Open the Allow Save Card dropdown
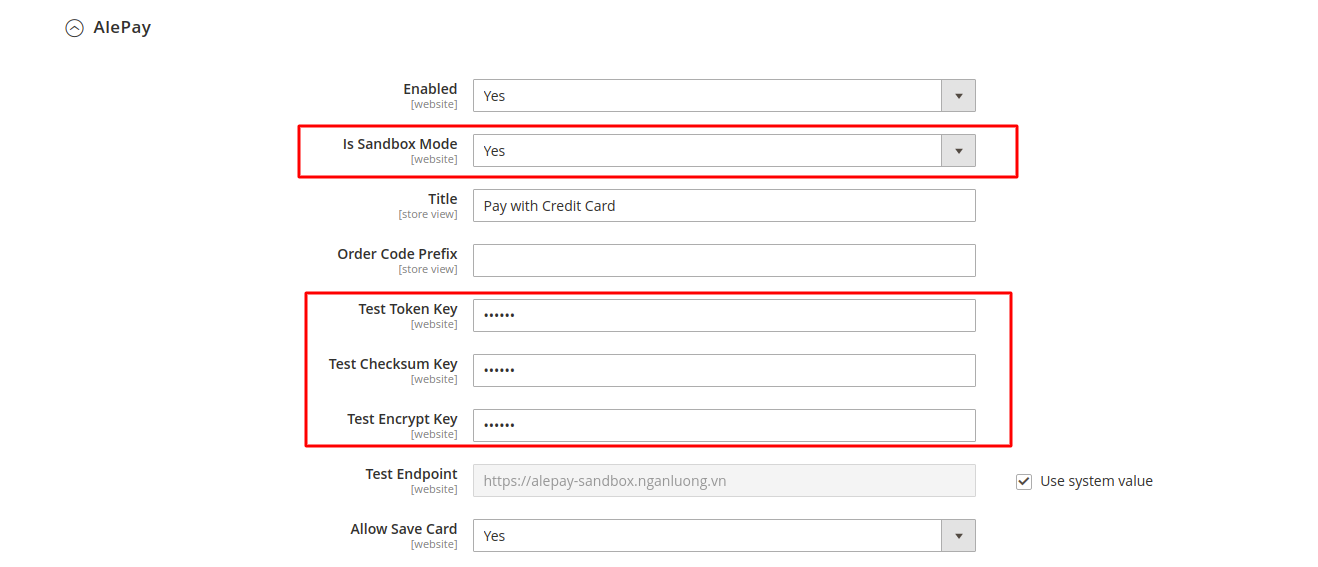The image size is (1318, 567). (724, 536)
